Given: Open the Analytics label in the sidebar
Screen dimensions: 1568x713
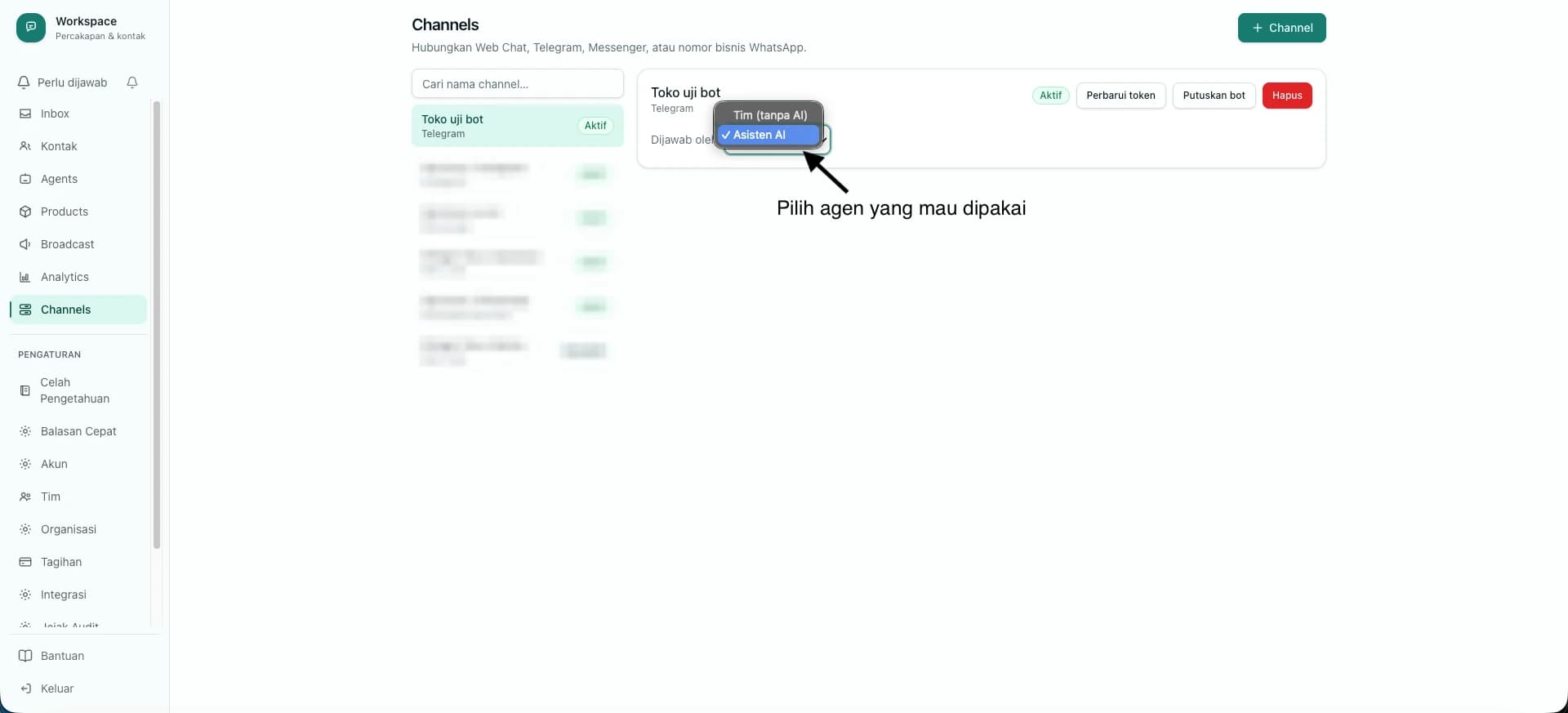Looking at the screenshot, I should pyautogui.click(x=65, y=277).
